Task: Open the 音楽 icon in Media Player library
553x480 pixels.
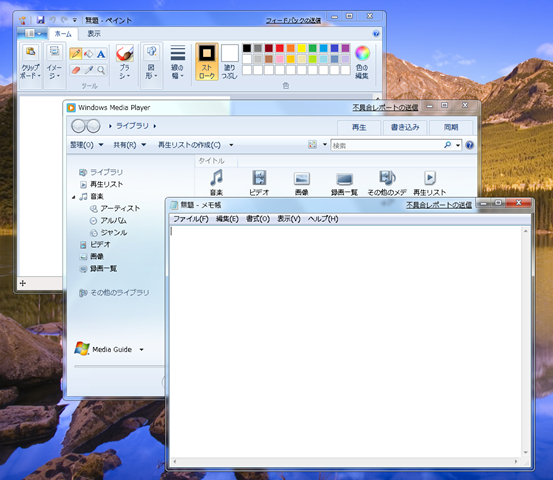Action: click(x=217, y=177)
